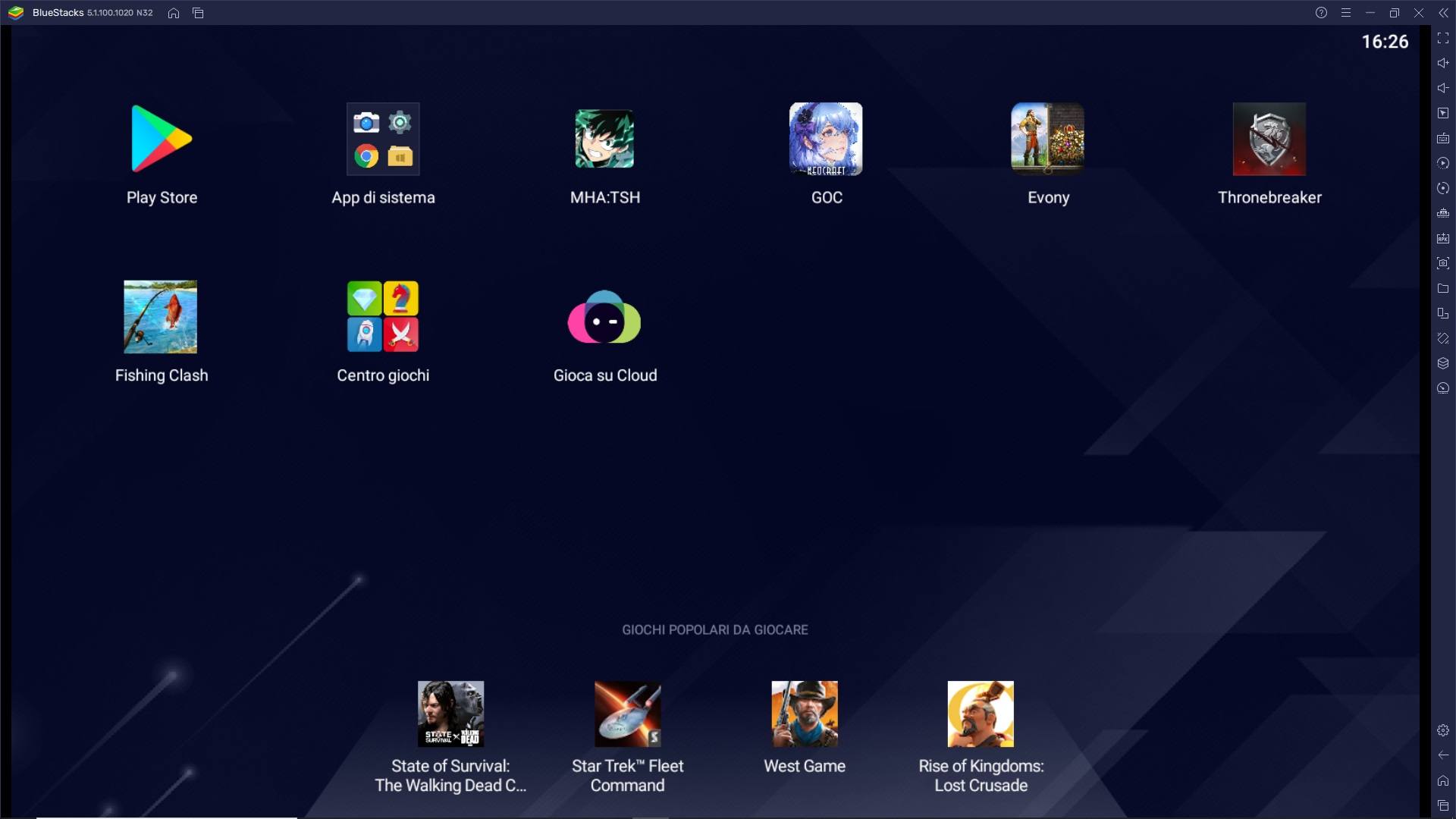Click the GIOCHI POPOLARI DA GIOCARE heading
This screenshot has width=1456, height=819.
point(715,629)
